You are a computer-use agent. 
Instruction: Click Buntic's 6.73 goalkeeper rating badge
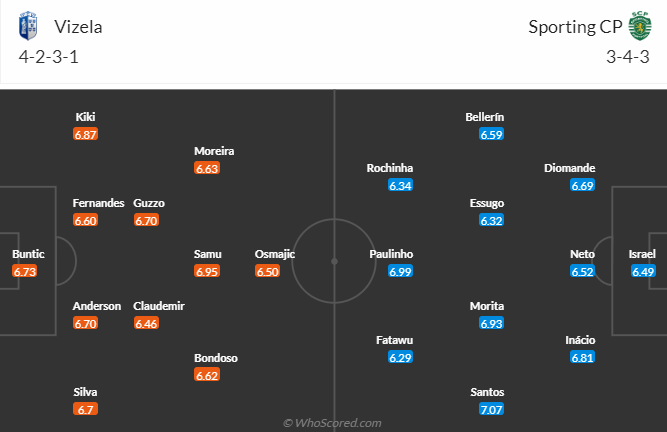(25, 271)
